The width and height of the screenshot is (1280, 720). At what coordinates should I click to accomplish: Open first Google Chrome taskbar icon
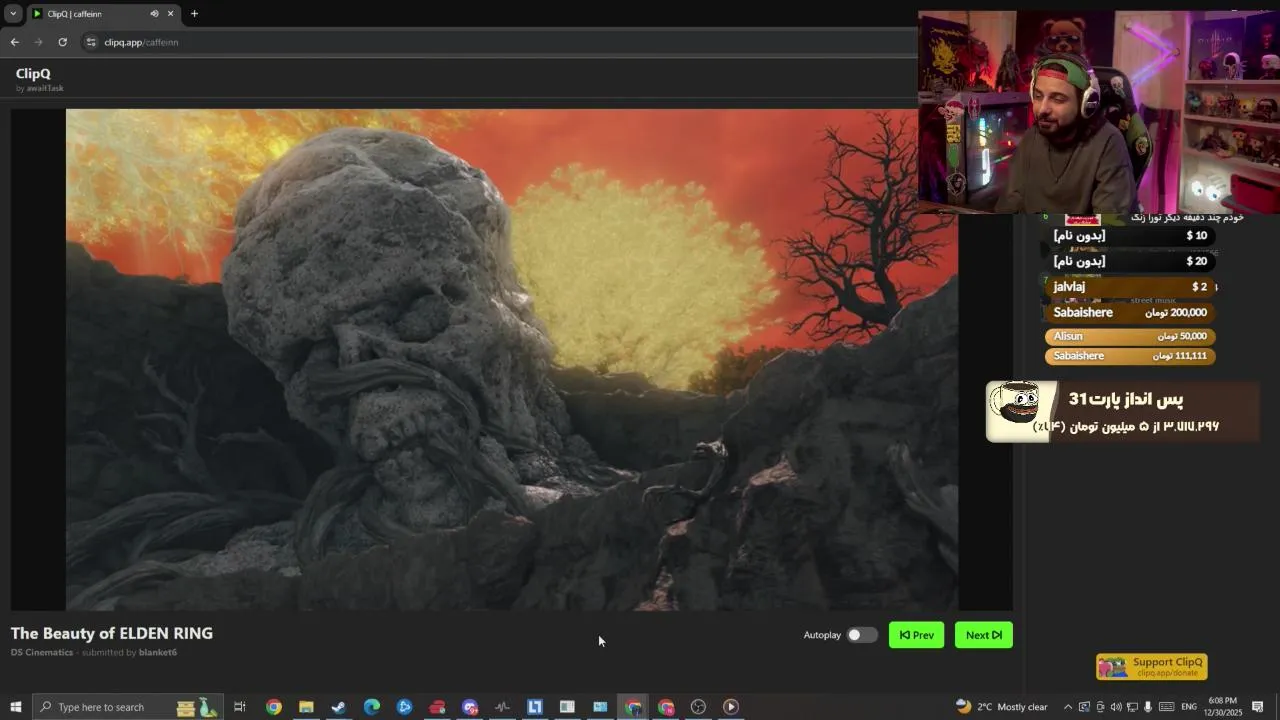coord(273,707)
